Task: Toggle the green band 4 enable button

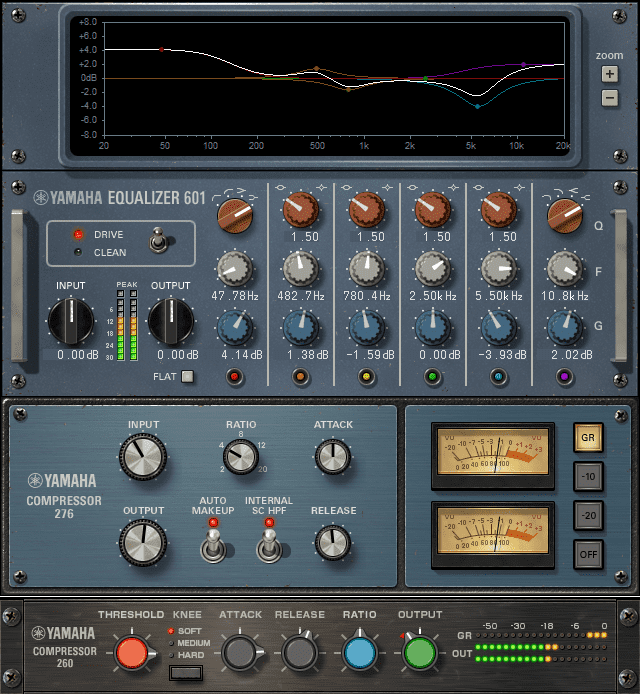Action: [x=432, y=377]
